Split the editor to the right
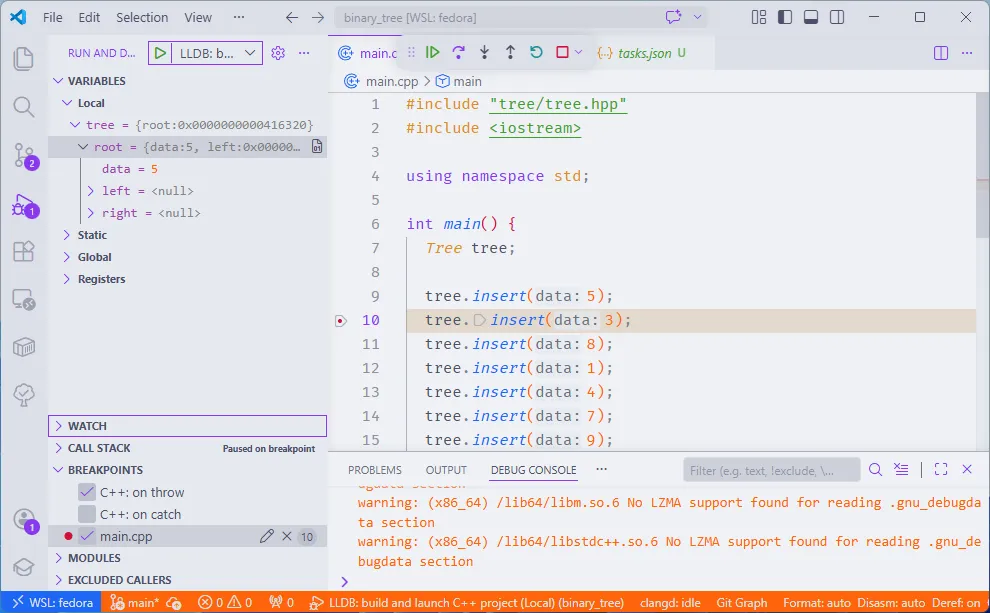990x613 pixels. pyautogui.click(x=941, y=53)
